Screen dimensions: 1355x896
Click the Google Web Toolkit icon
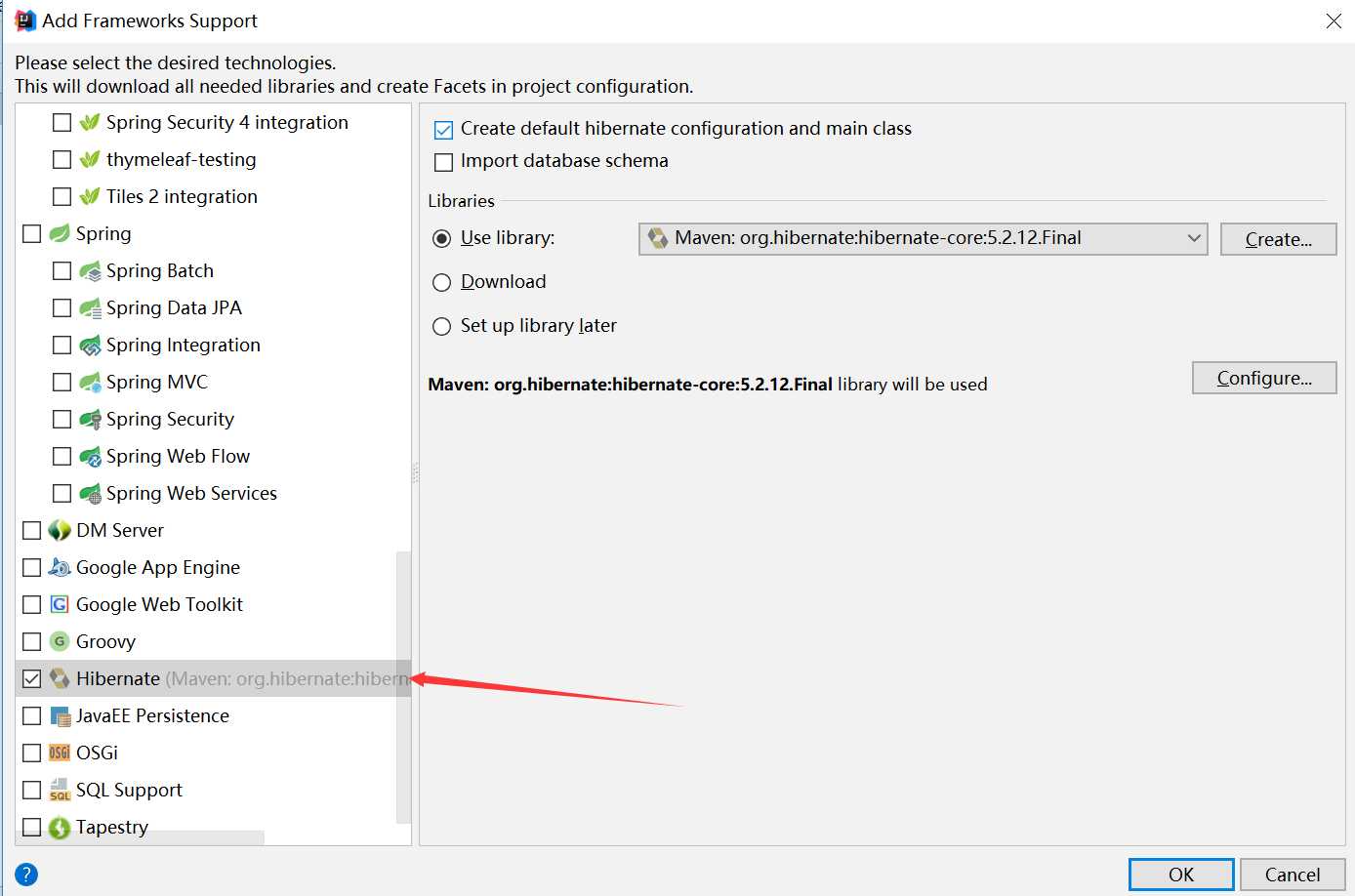pos(60,605)
